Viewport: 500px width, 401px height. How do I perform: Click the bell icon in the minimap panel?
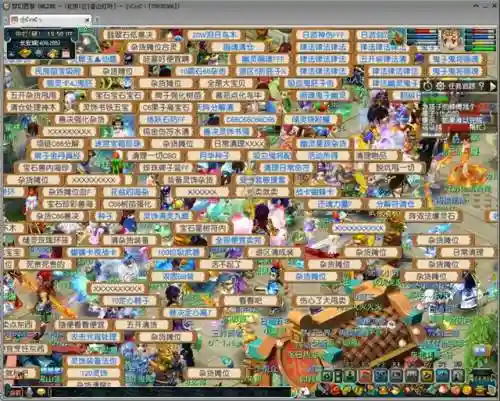click(x=53, y=53)
